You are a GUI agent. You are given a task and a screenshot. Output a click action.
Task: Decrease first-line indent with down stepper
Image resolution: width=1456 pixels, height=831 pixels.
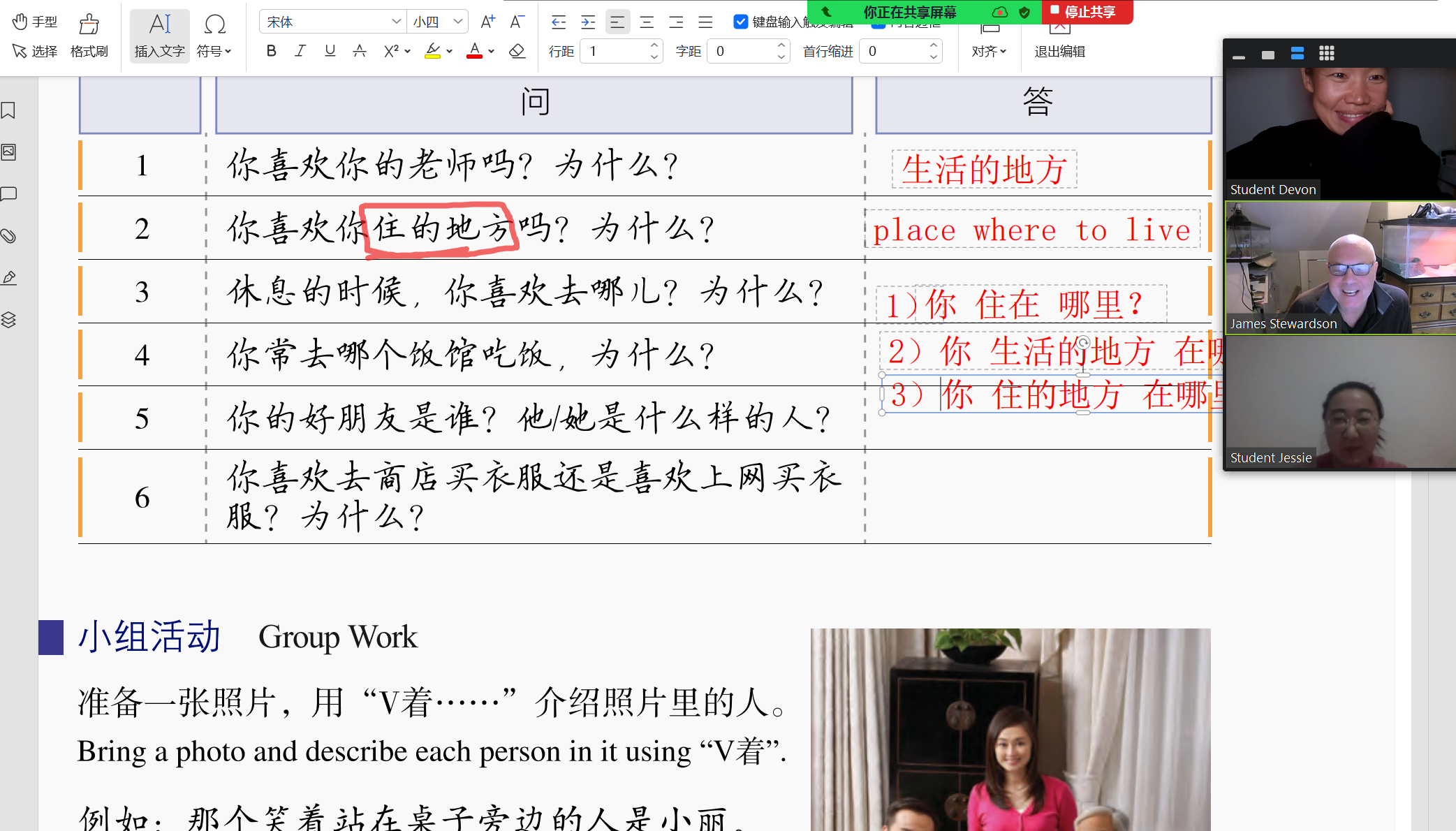point(934,57)
